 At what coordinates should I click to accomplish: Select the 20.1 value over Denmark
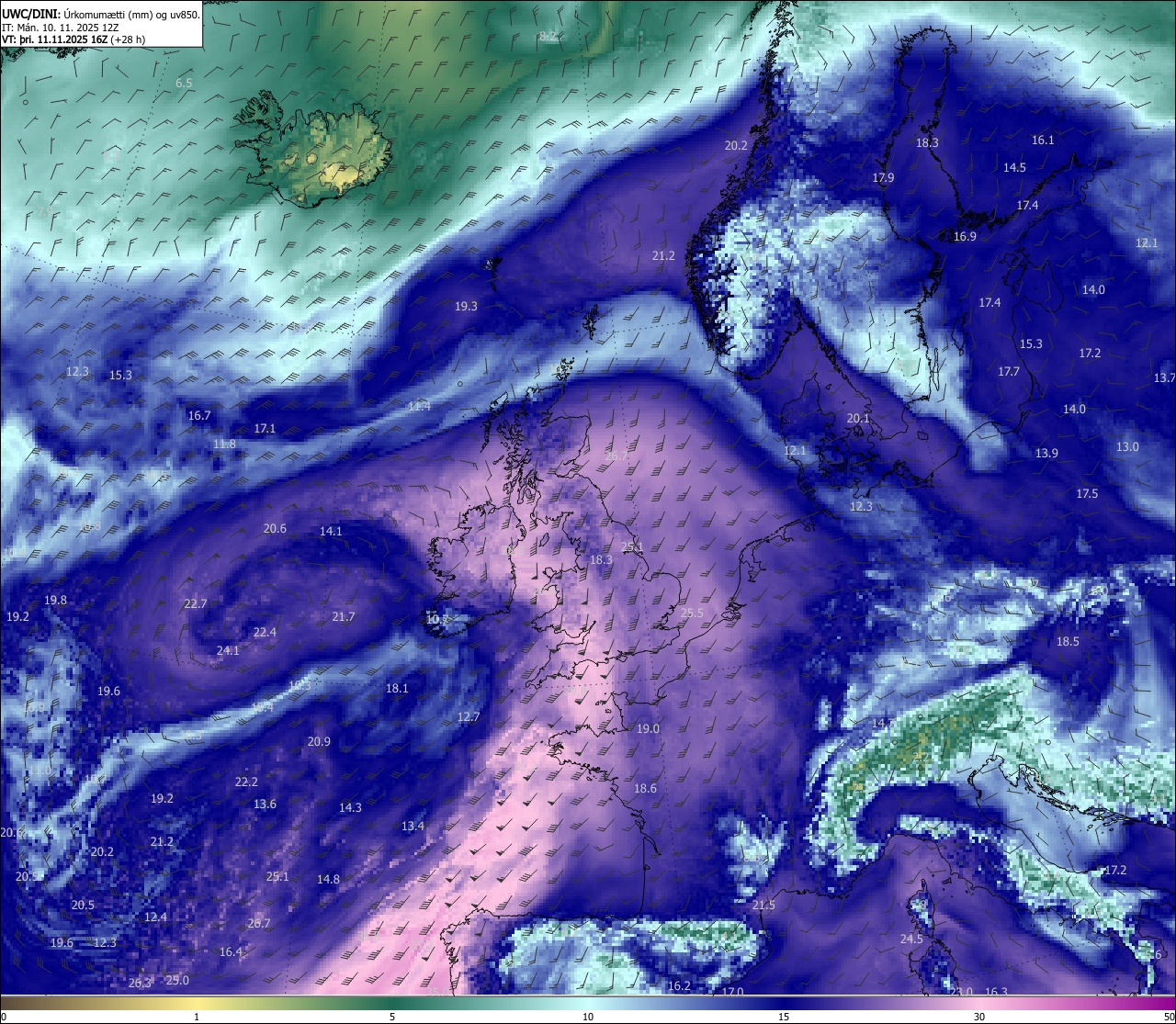point(858,419)
